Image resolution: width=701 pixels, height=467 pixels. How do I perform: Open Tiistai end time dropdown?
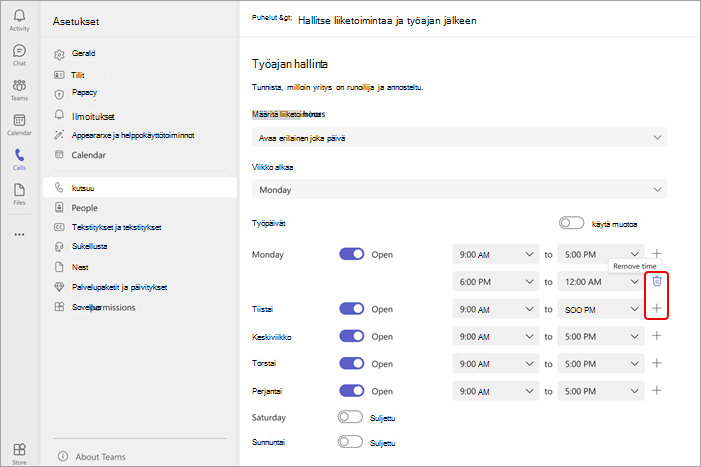[x=601, y=309]
